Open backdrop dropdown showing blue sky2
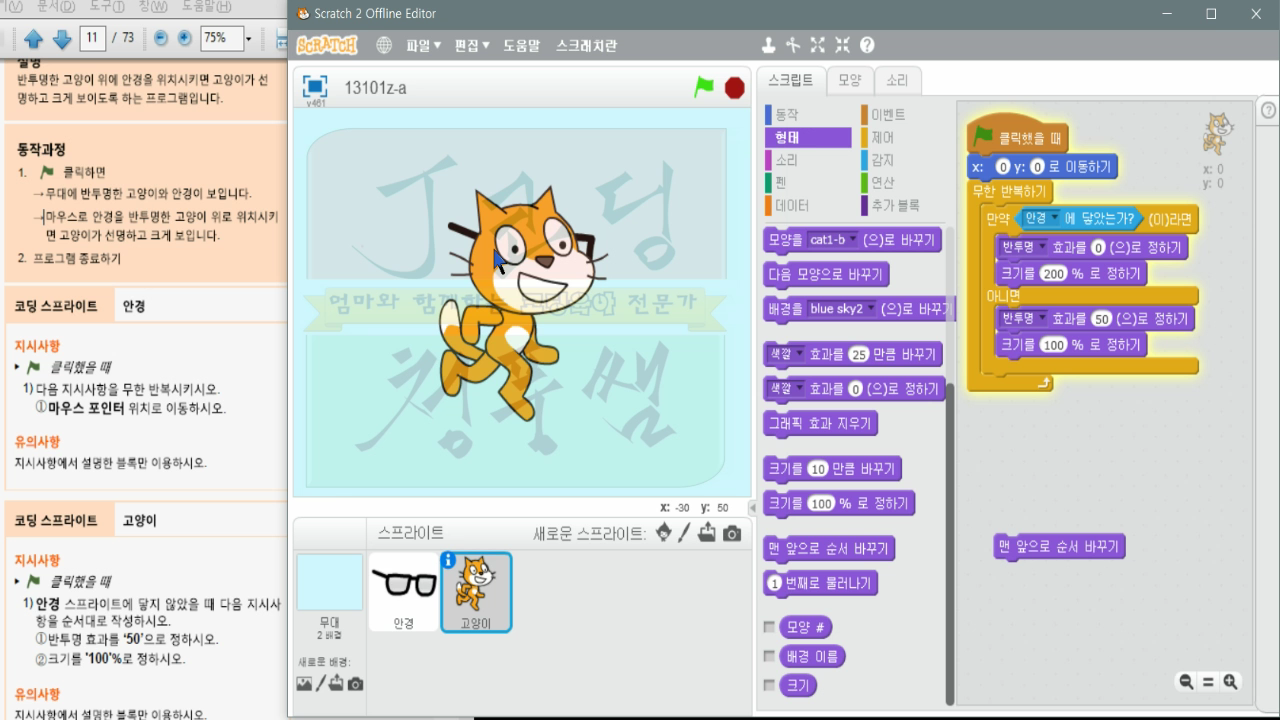 (x=841, y=309)
